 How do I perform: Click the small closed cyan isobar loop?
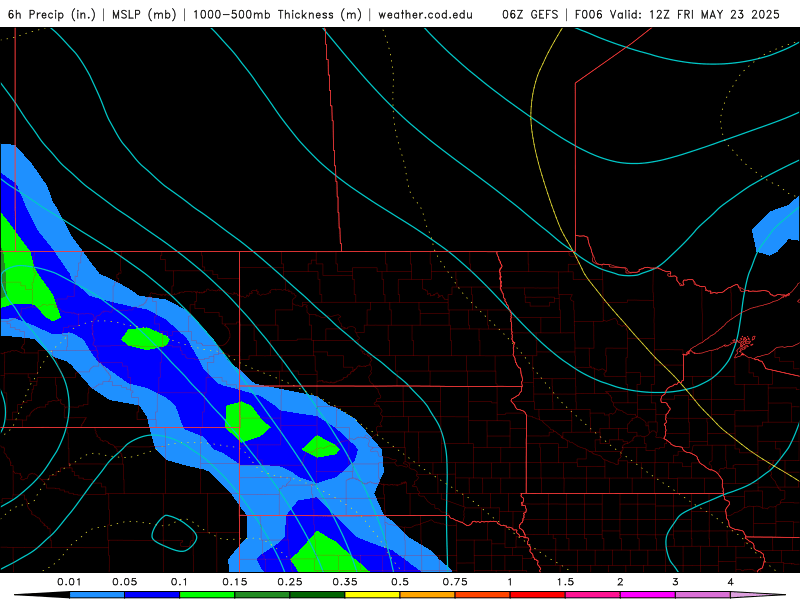(174, 534)
